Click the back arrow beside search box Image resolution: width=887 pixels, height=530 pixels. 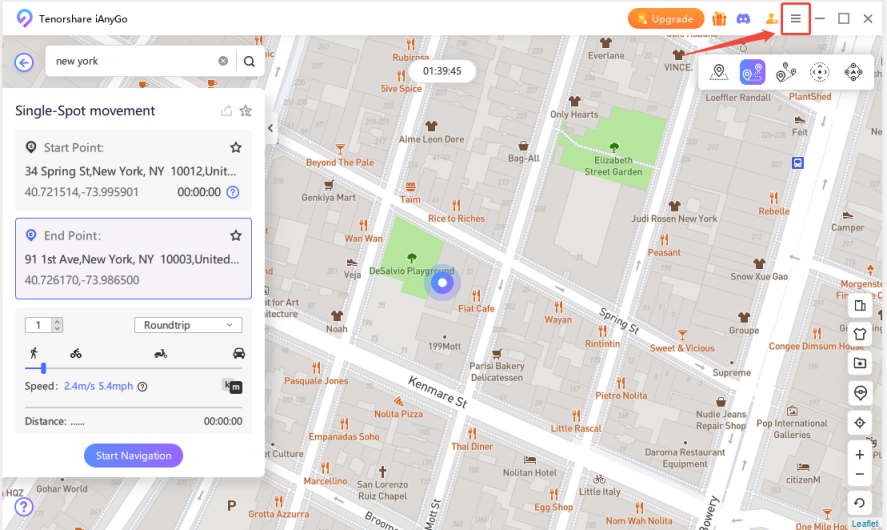coord(24,62)
